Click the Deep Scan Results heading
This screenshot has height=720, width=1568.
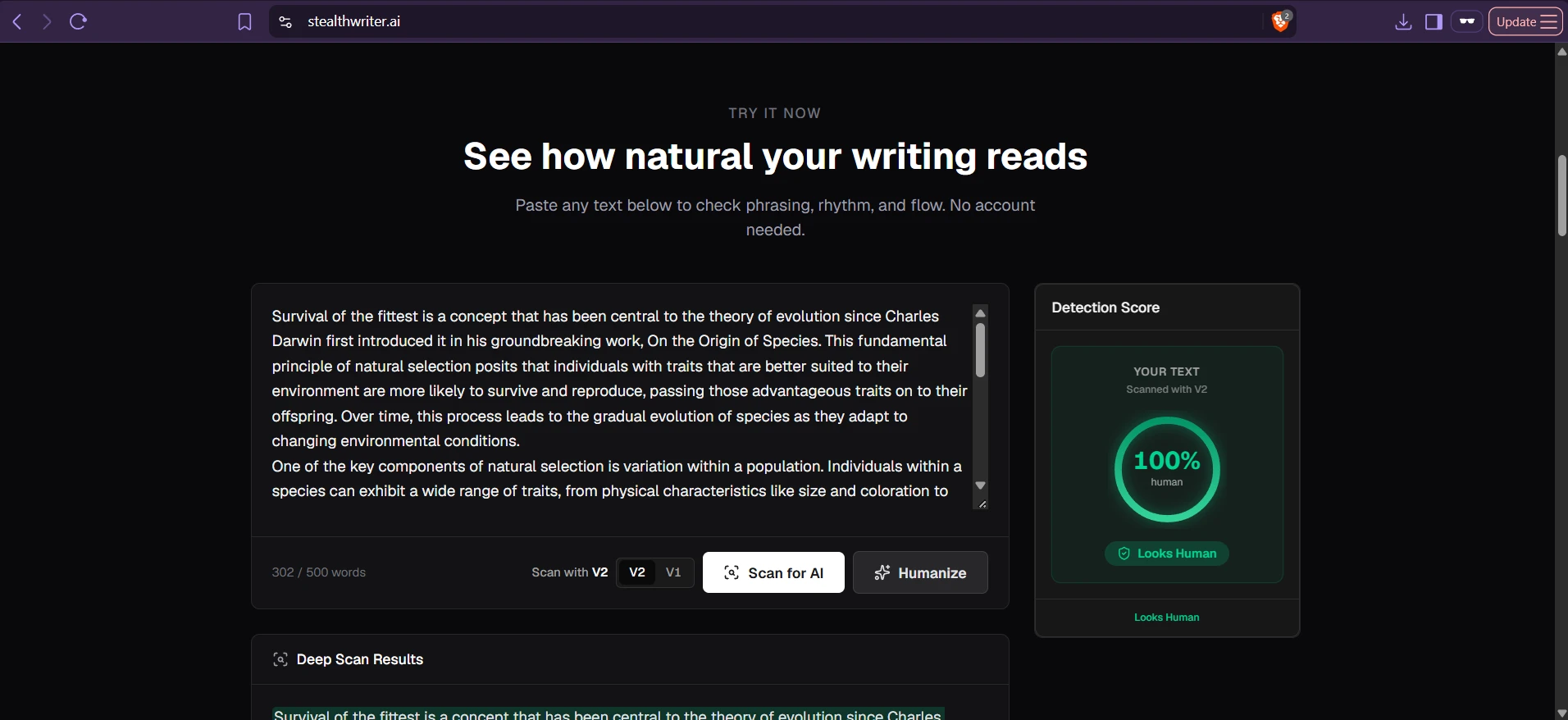coord(360,659)
